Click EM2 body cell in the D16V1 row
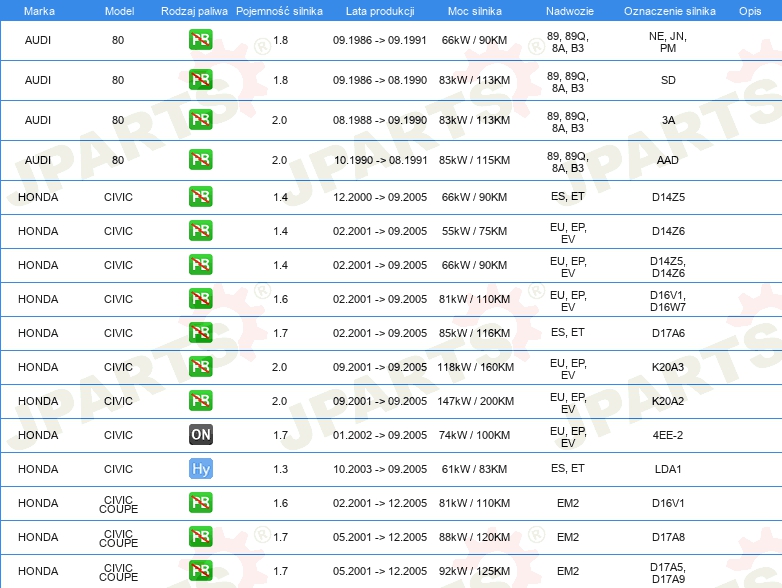This screenshot has width=782, height=588. pyautogui.click(x=568, y=503)
